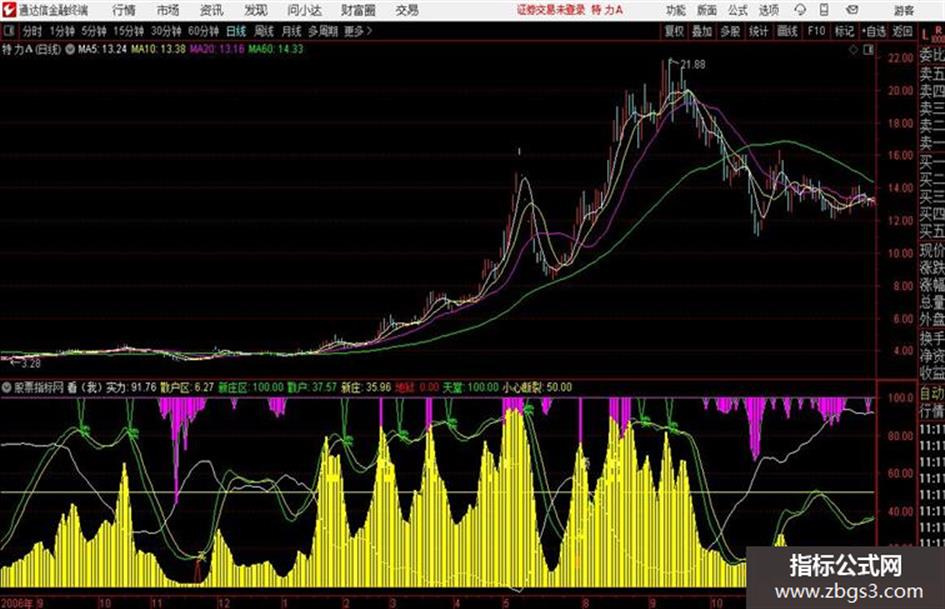This screenshot has width=945, height=609.
Task: Click the diamond icon at chart top right
Action: point(853,50)
